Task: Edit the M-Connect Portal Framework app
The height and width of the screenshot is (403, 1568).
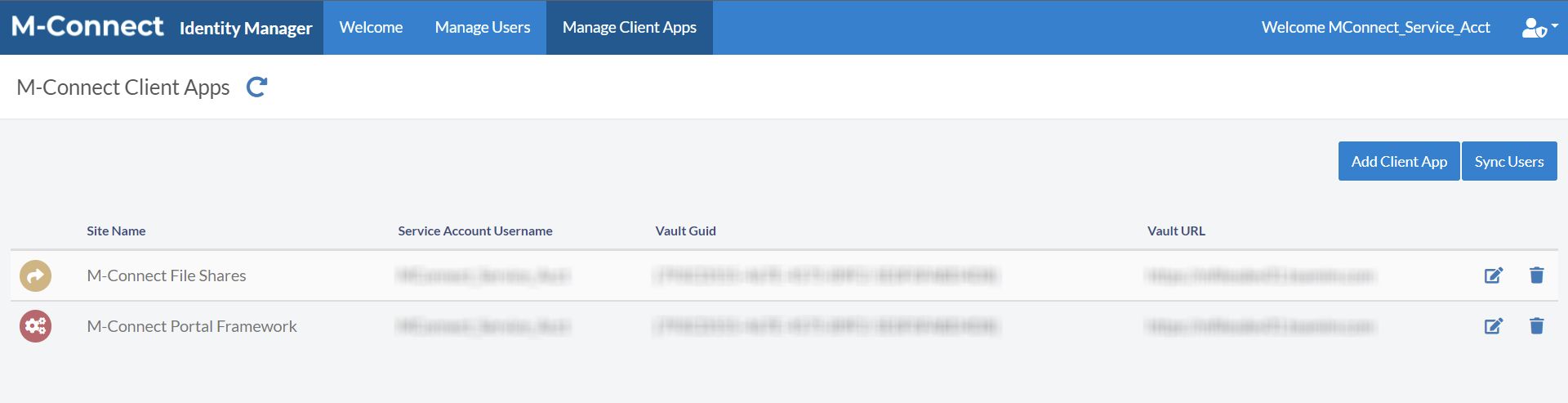Action: click(x=1494, y=326)
